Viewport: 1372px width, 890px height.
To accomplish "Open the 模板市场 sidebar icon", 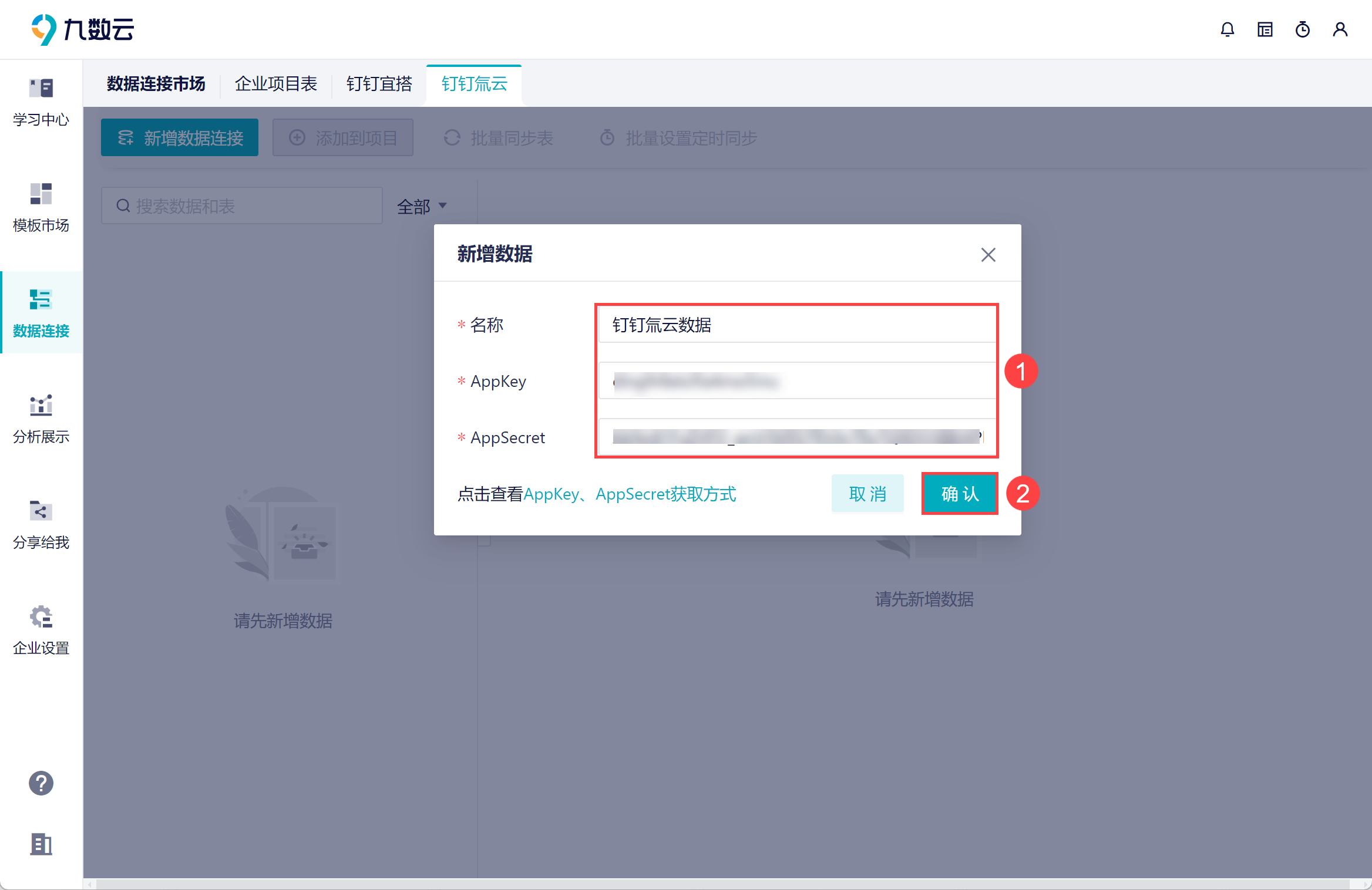I will point(41,194).
